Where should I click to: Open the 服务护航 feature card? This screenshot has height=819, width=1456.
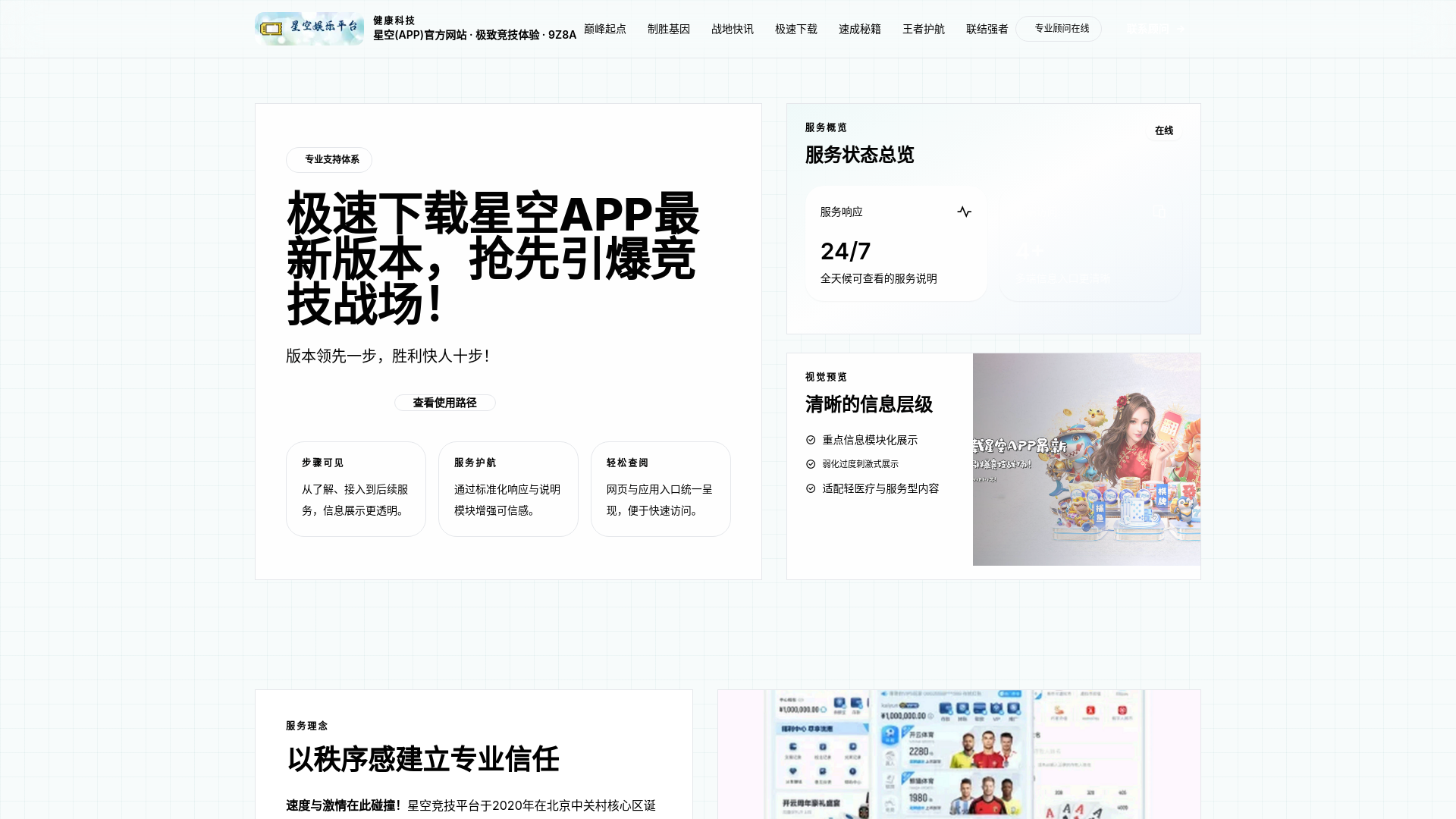[508, 489]
